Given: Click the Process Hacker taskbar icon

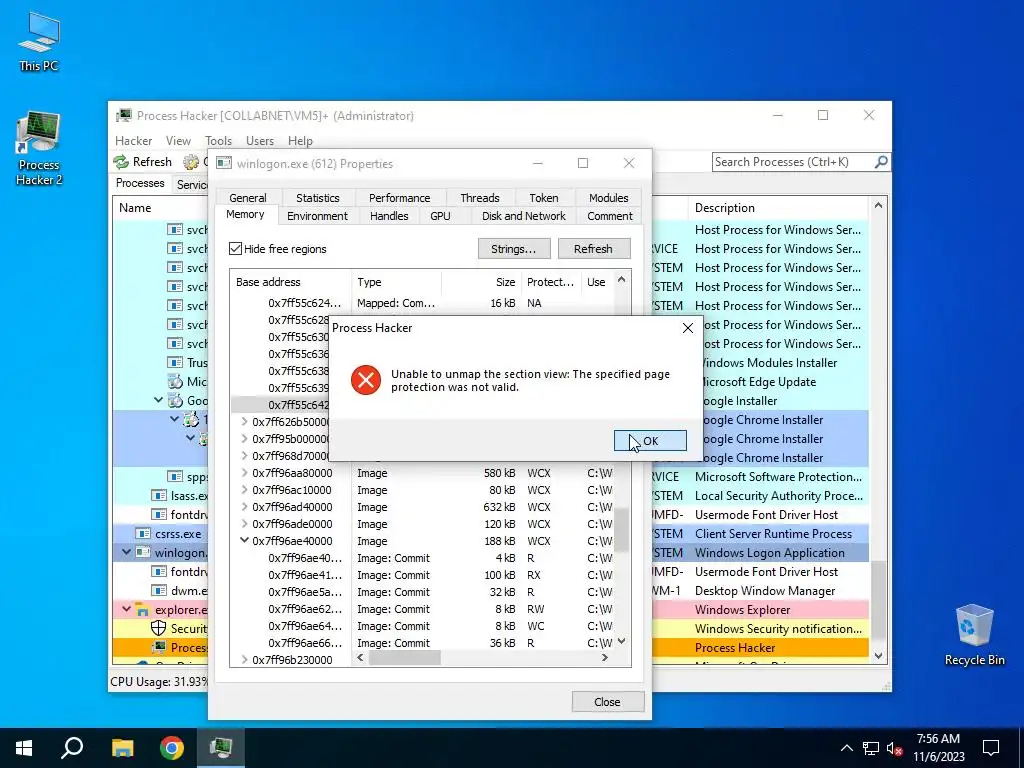Looking at the screenshot, I should pyautogui.click(x=221, y=748).
